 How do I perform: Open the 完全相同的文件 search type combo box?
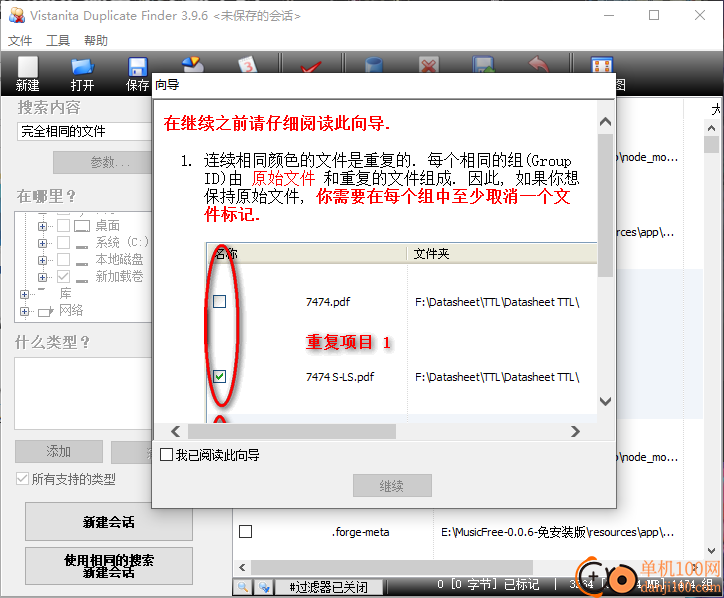85,132
